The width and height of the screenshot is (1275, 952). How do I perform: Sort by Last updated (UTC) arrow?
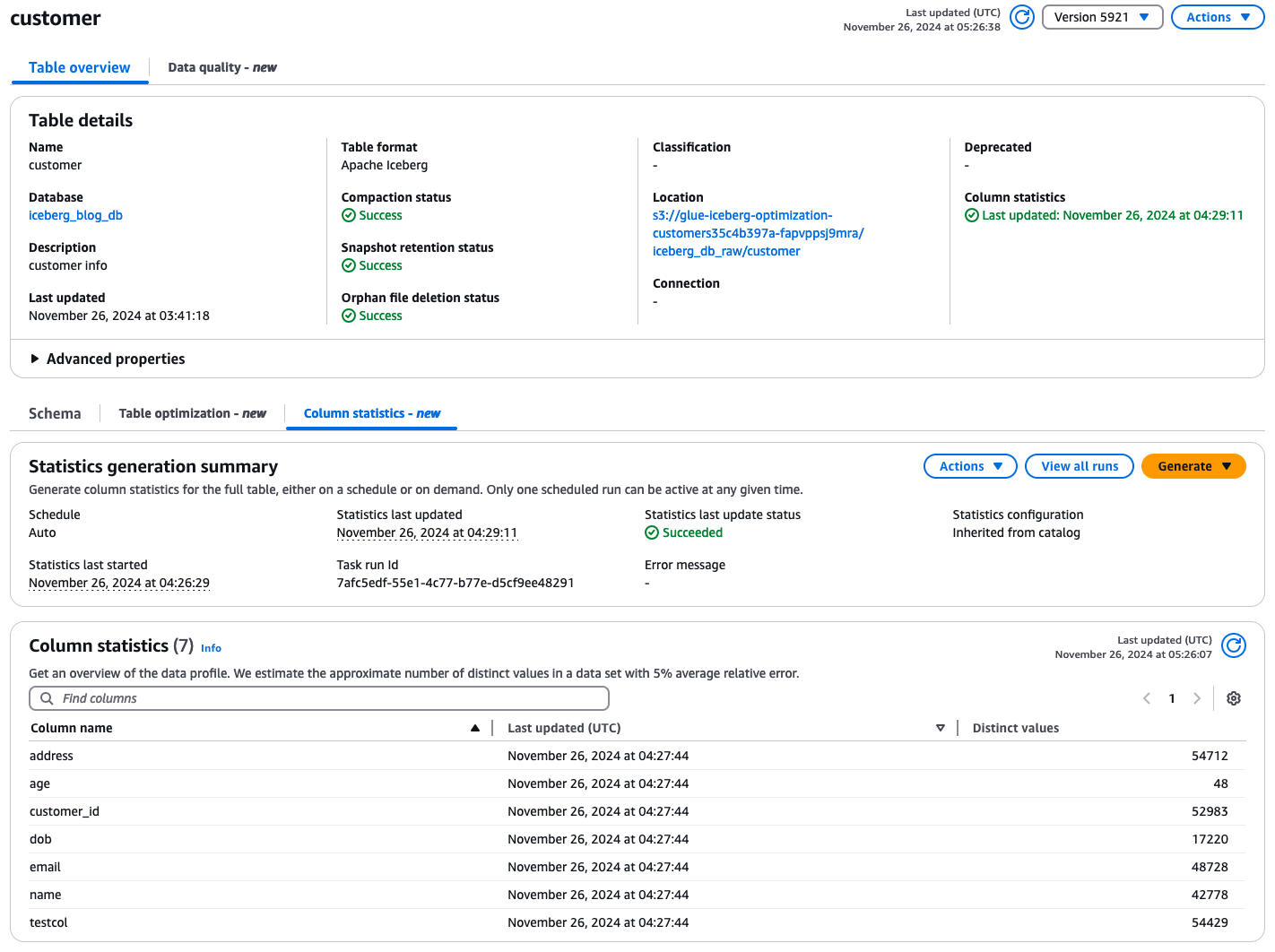(x=940, y=728)
